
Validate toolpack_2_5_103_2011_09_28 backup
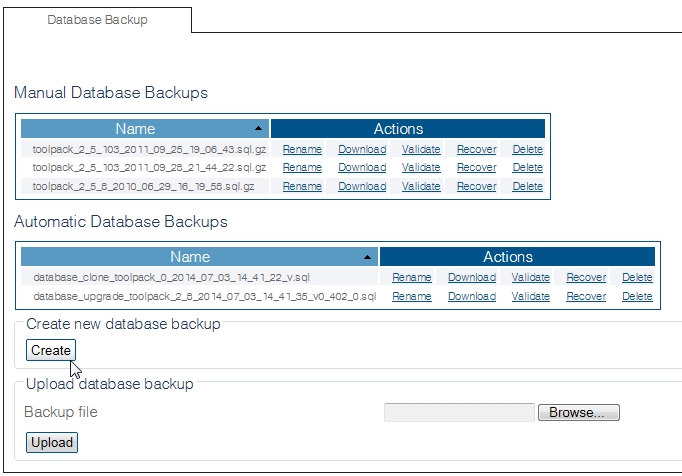click(421, 168)
